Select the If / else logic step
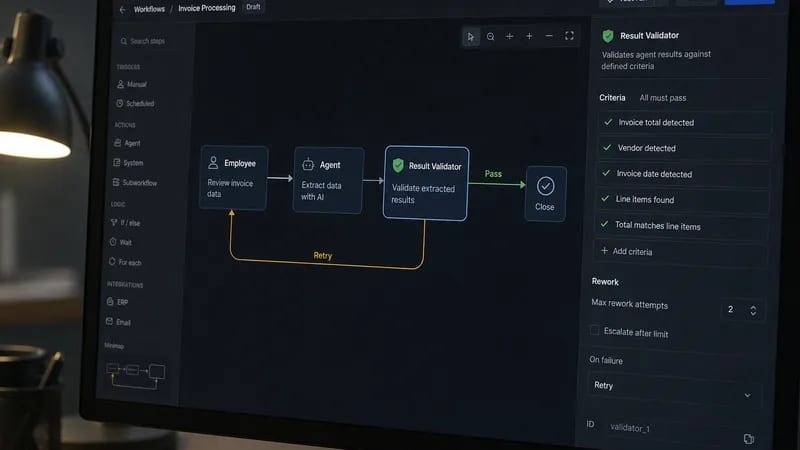Viewport: 800px width, 450px height. click(x=127, y=223)
